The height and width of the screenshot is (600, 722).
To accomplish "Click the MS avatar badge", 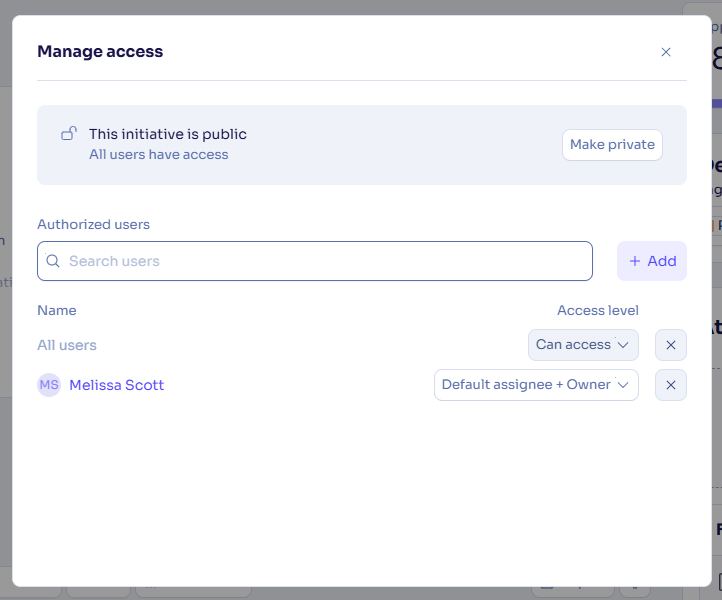I will click(49, 384).
